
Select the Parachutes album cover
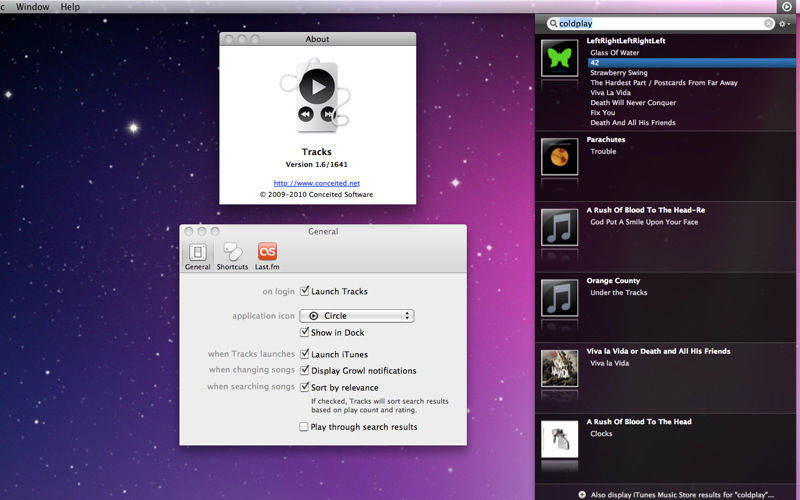[x=560, y=157]
